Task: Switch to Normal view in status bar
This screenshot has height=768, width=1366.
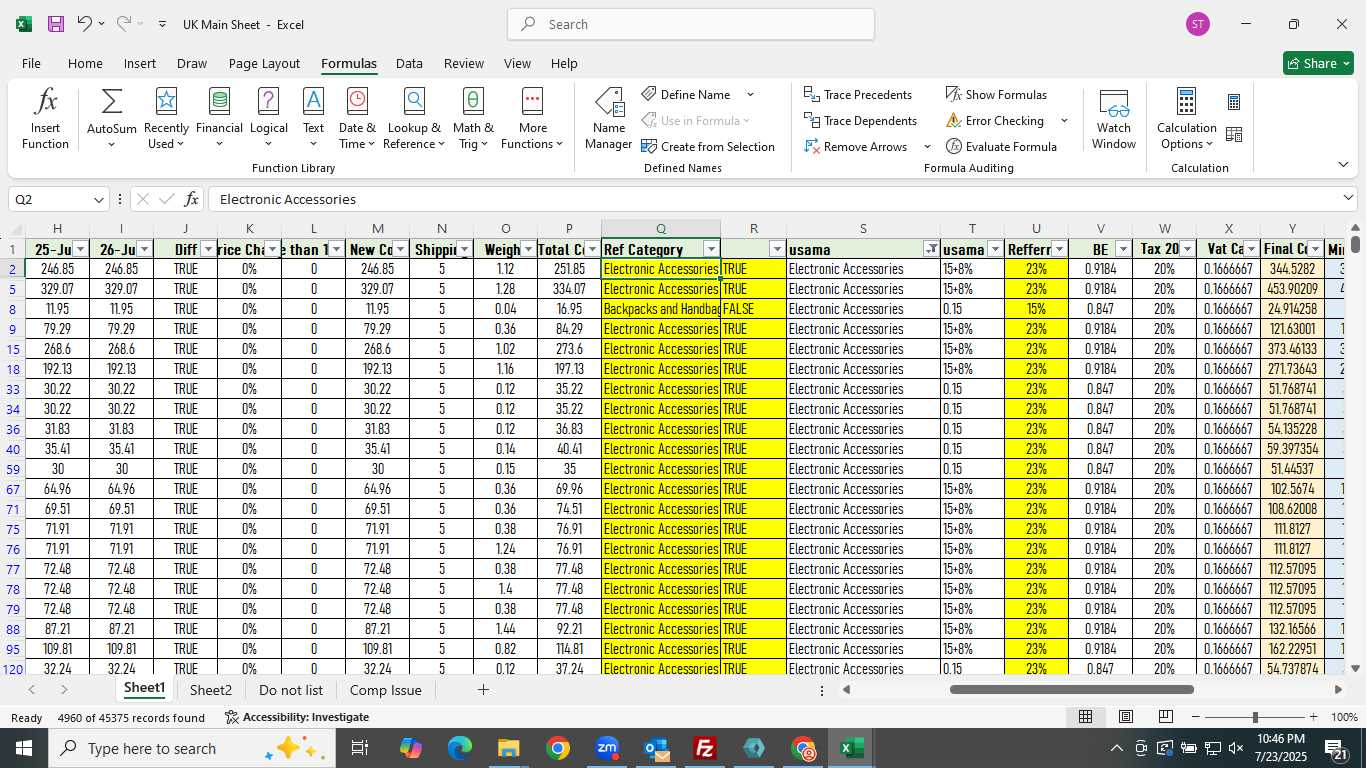Action: coord(1085,717)
